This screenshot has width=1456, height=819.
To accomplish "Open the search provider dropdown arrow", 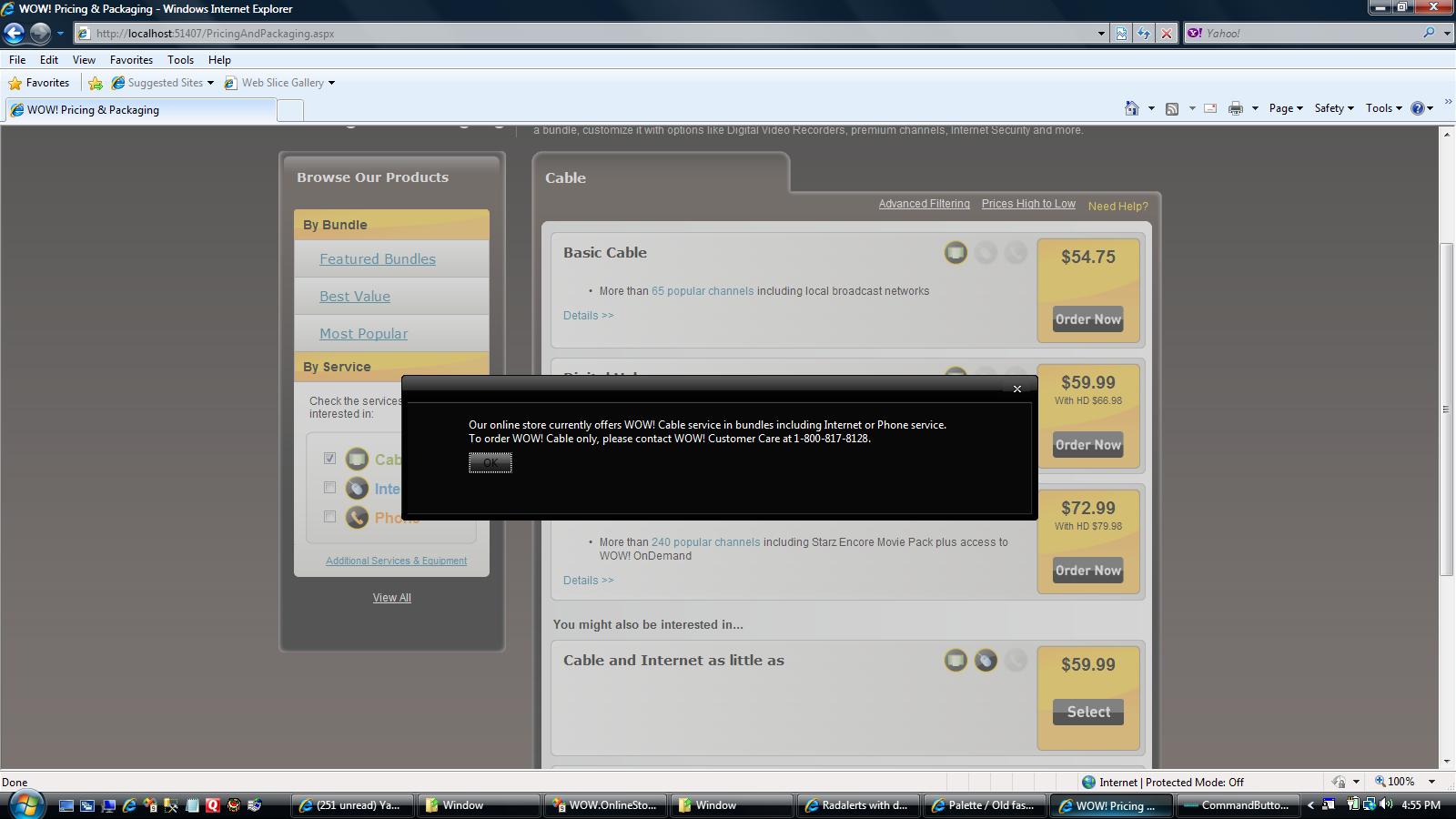I will point(1446,34).
